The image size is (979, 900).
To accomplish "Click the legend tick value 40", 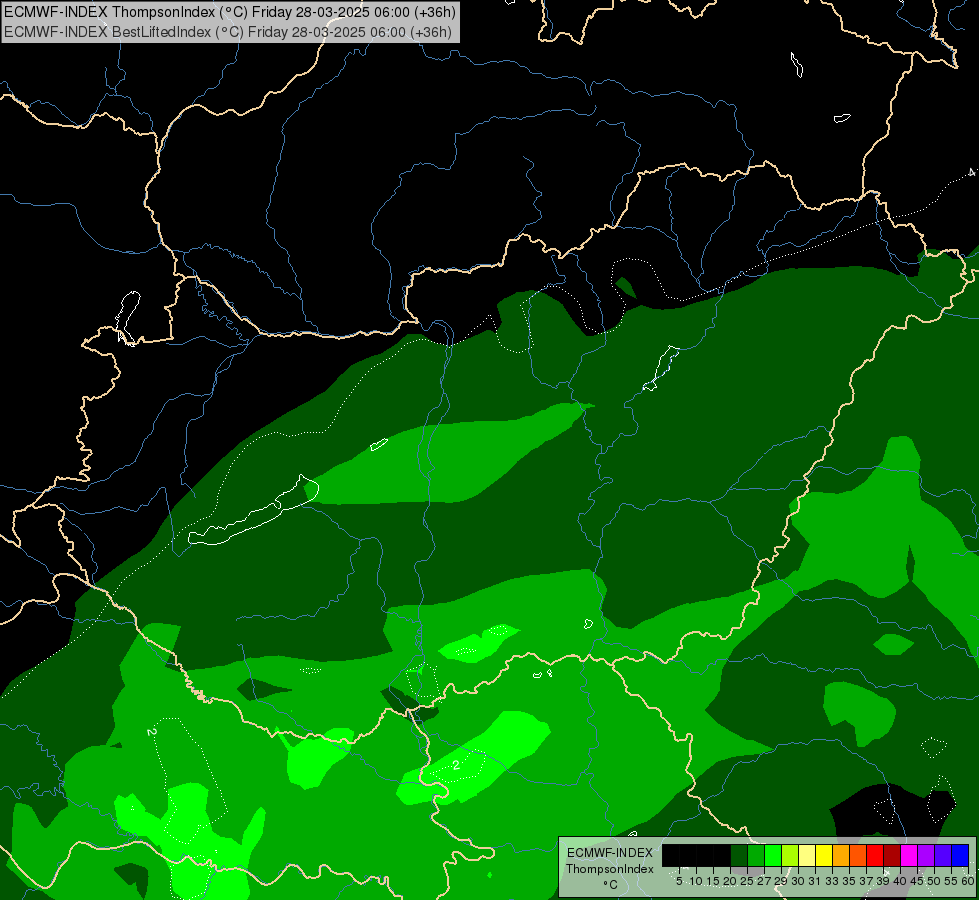I will [x=900, y=881].
